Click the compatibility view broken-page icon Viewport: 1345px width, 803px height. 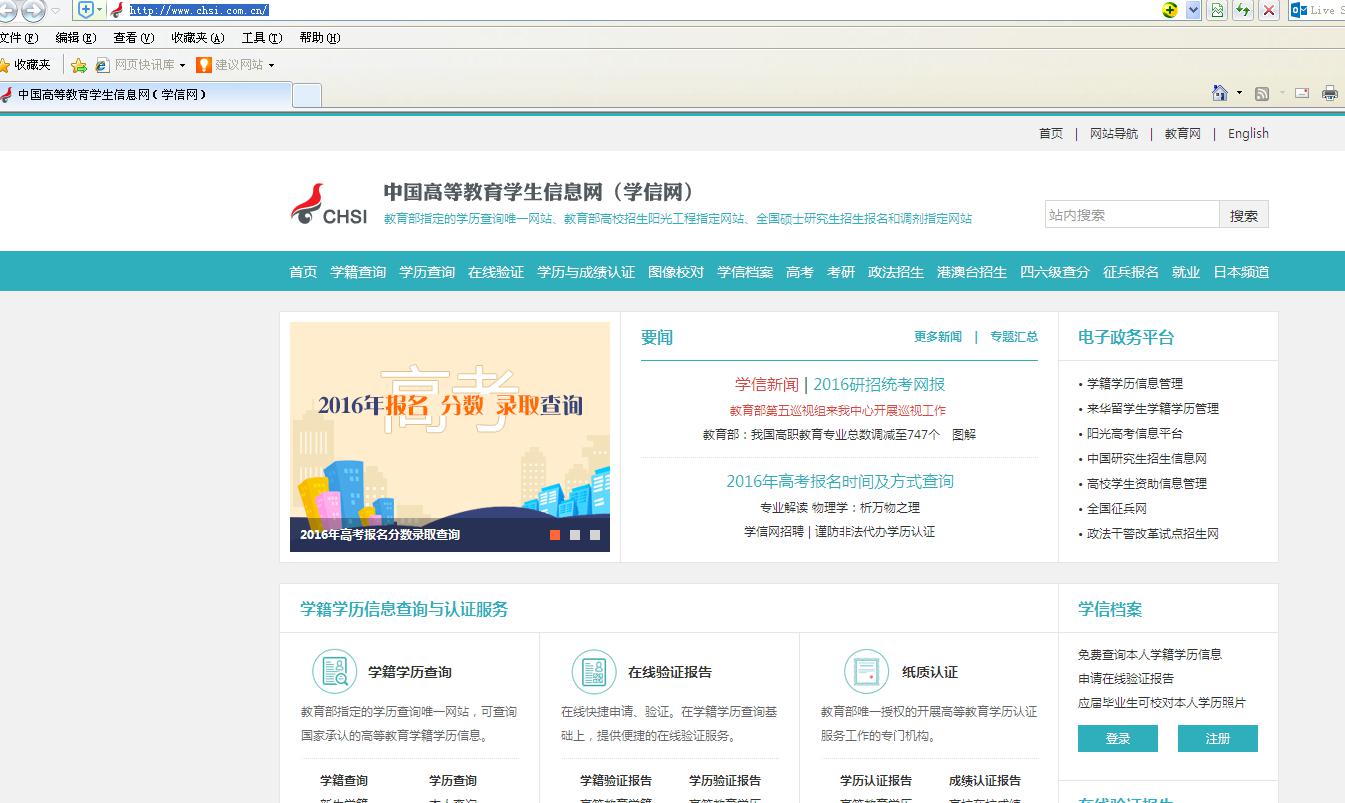1217,10
